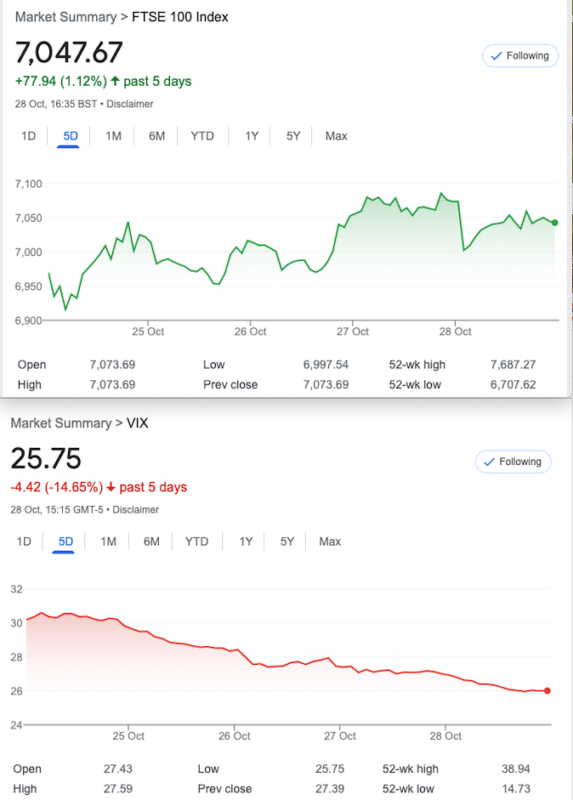This screenshot has height=800, width=573.
Task: Click the FTSE 52-wk low value 6,707.62
Action: 513,385
